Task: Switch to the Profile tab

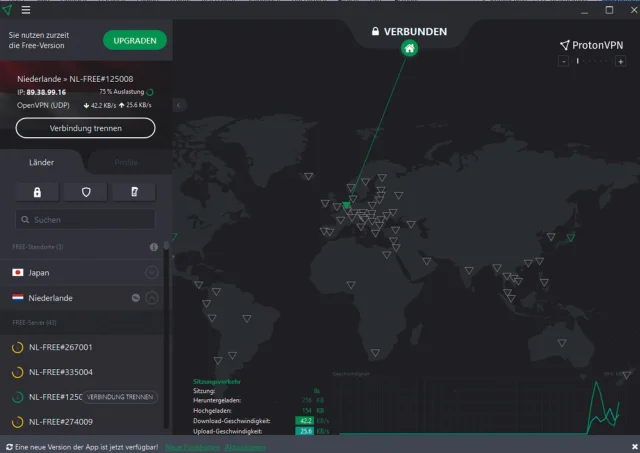Action: pos(126,162)
